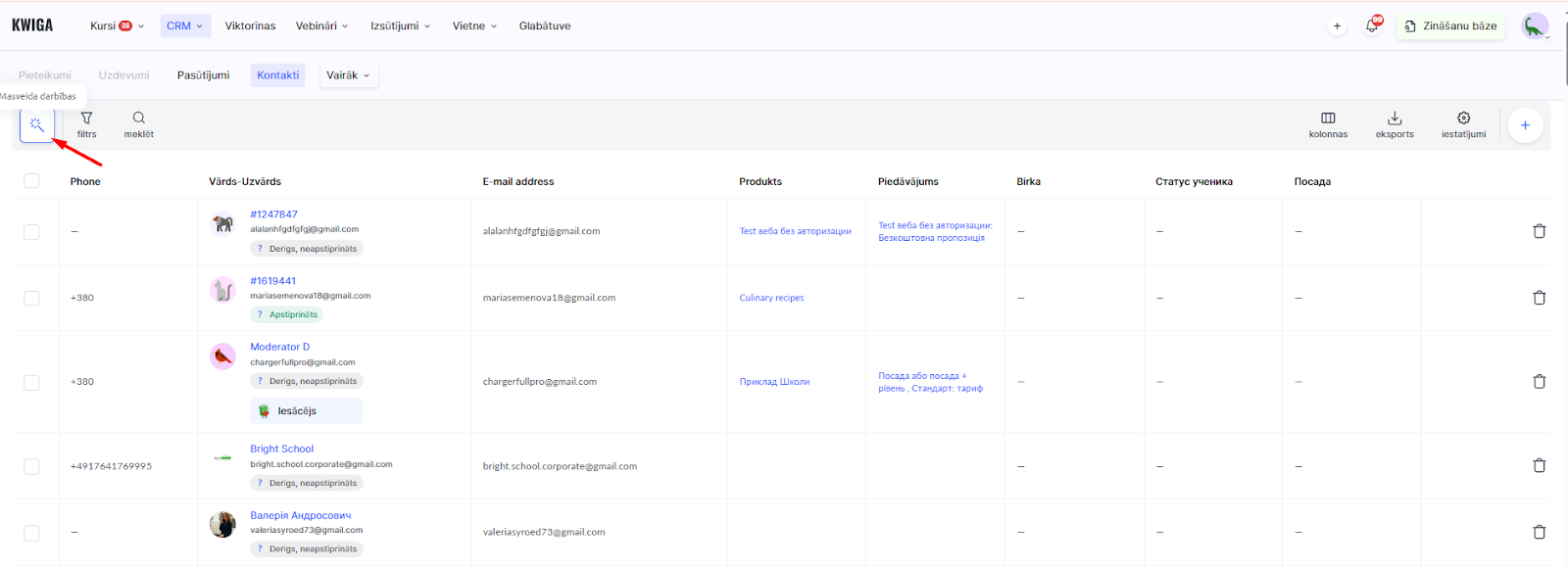Open the notifications bell
The width and height of the screenshot is (1568, 569).
point(1372,26)
